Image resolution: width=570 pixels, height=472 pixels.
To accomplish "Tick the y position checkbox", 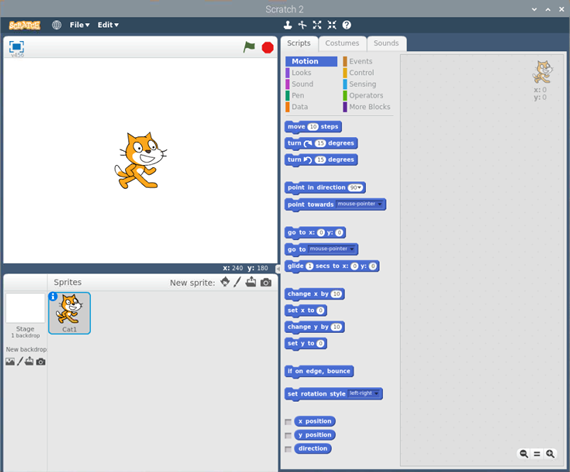I will [288, 435].
